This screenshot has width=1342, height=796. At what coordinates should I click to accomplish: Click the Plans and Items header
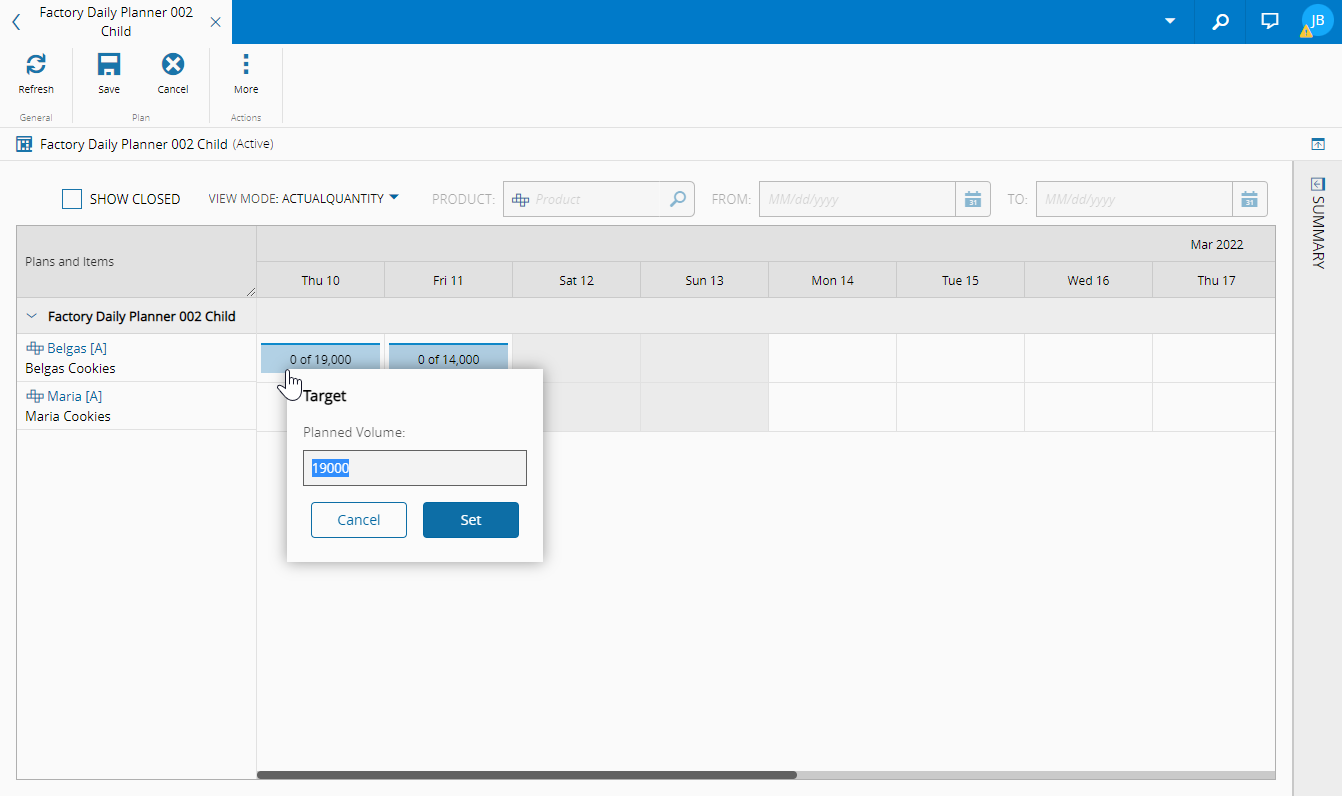[x=136, y=261]
